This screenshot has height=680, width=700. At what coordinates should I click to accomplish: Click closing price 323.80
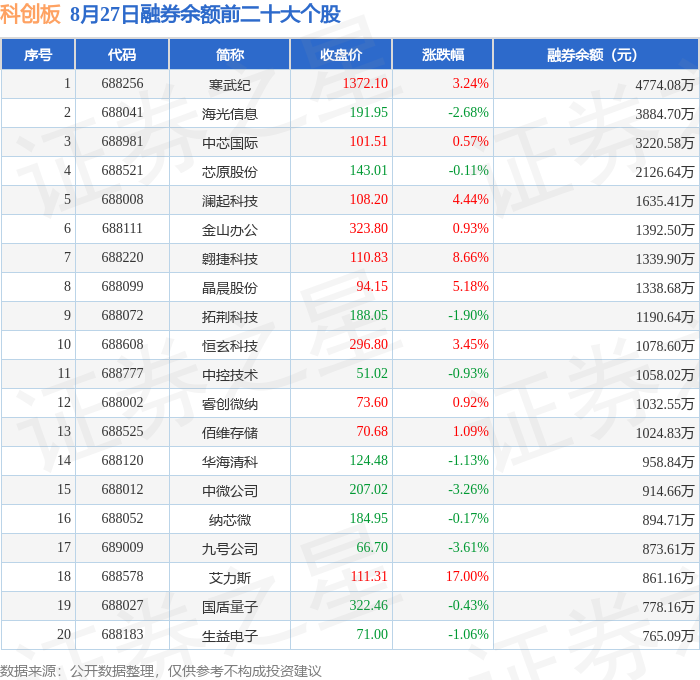pos(369,229)
